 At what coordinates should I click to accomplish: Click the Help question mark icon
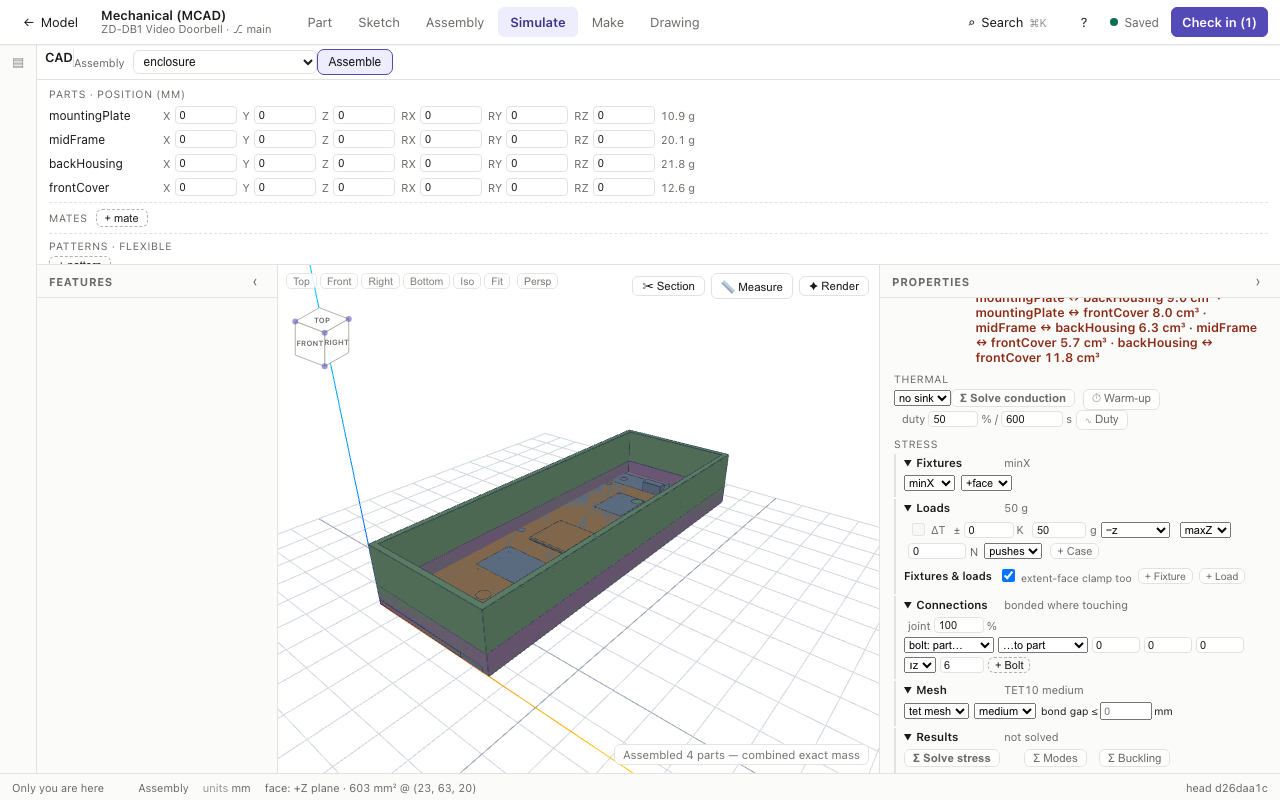pos(1084,22)
